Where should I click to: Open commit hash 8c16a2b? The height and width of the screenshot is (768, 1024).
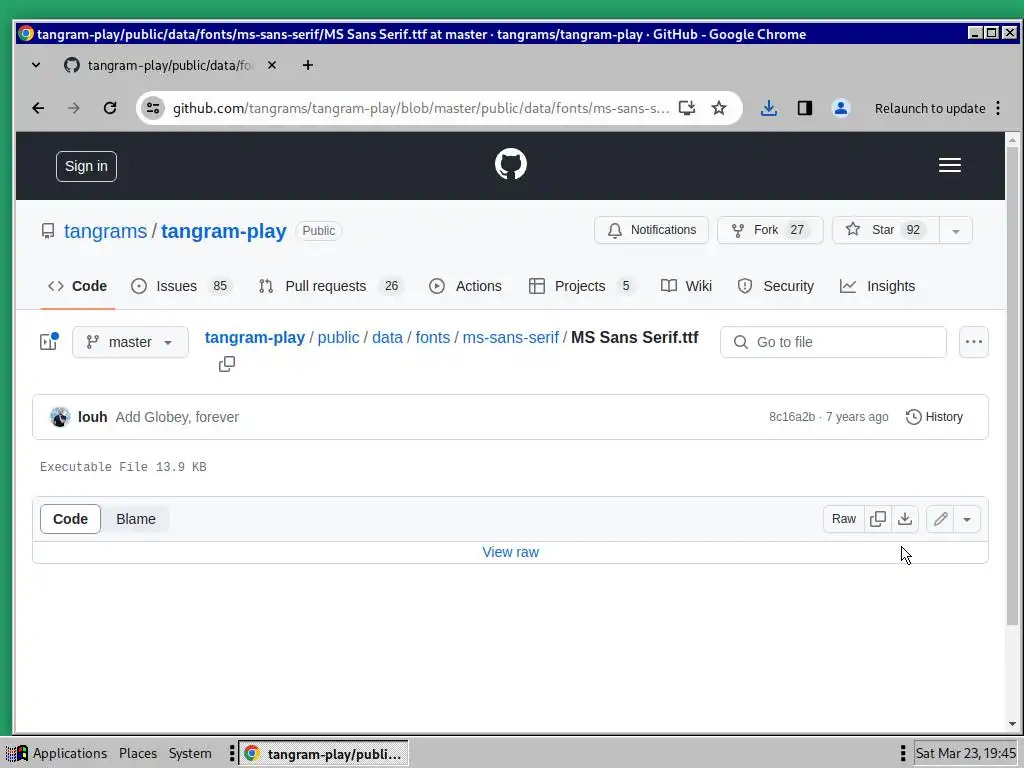pos(792,417)
